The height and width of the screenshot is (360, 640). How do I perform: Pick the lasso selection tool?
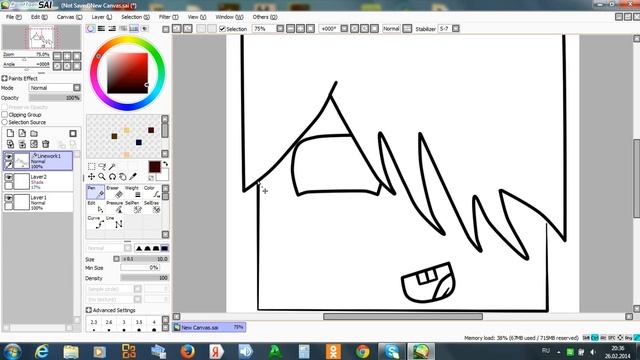click(x=102, y=166)
